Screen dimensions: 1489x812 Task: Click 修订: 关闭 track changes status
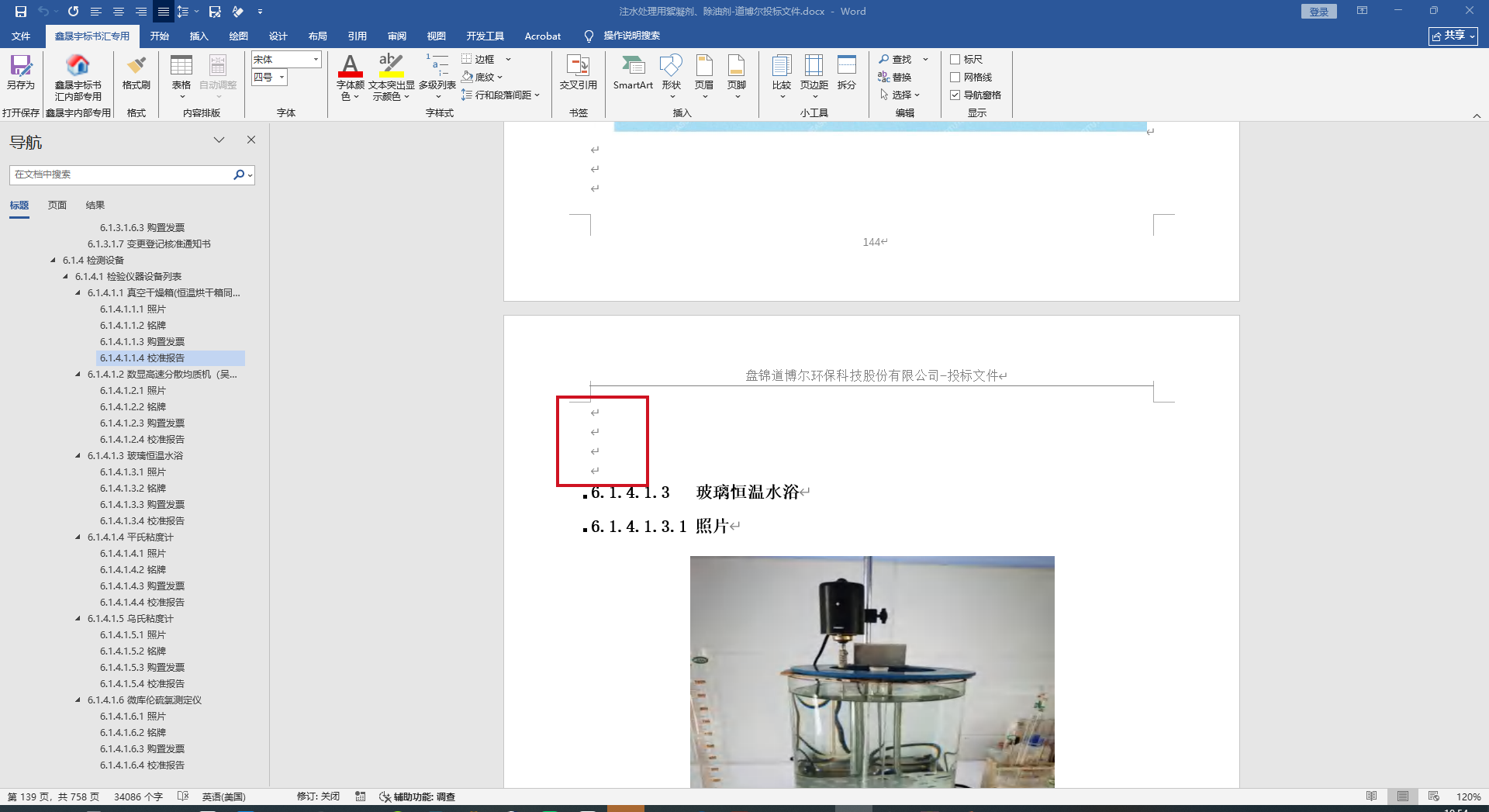click(318, 796)
